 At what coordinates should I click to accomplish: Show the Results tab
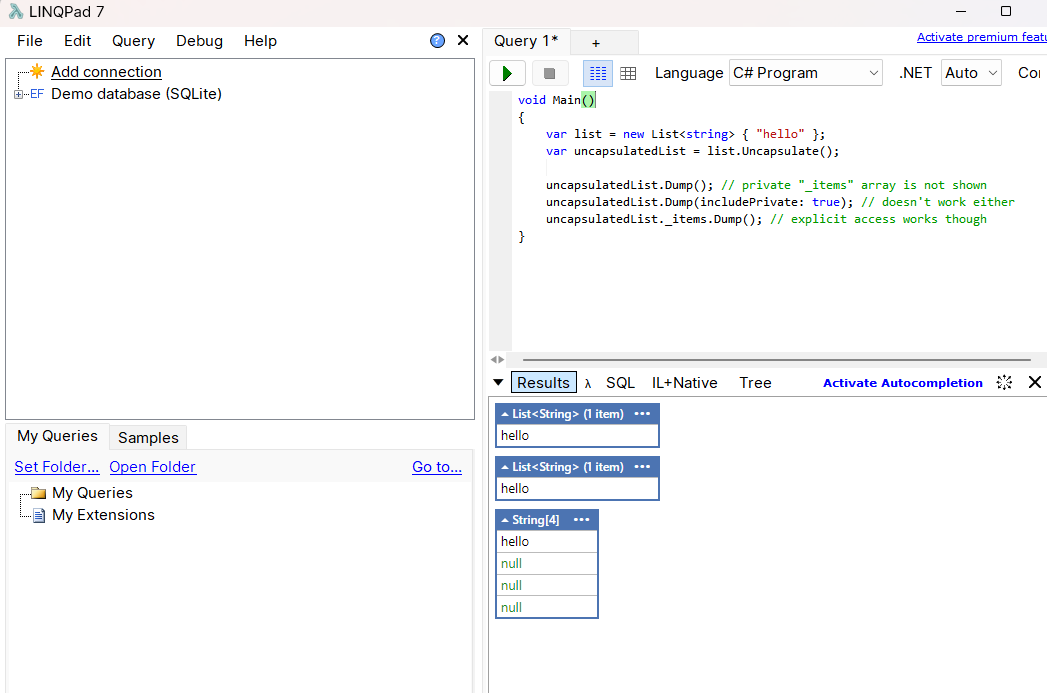(544, 383)
